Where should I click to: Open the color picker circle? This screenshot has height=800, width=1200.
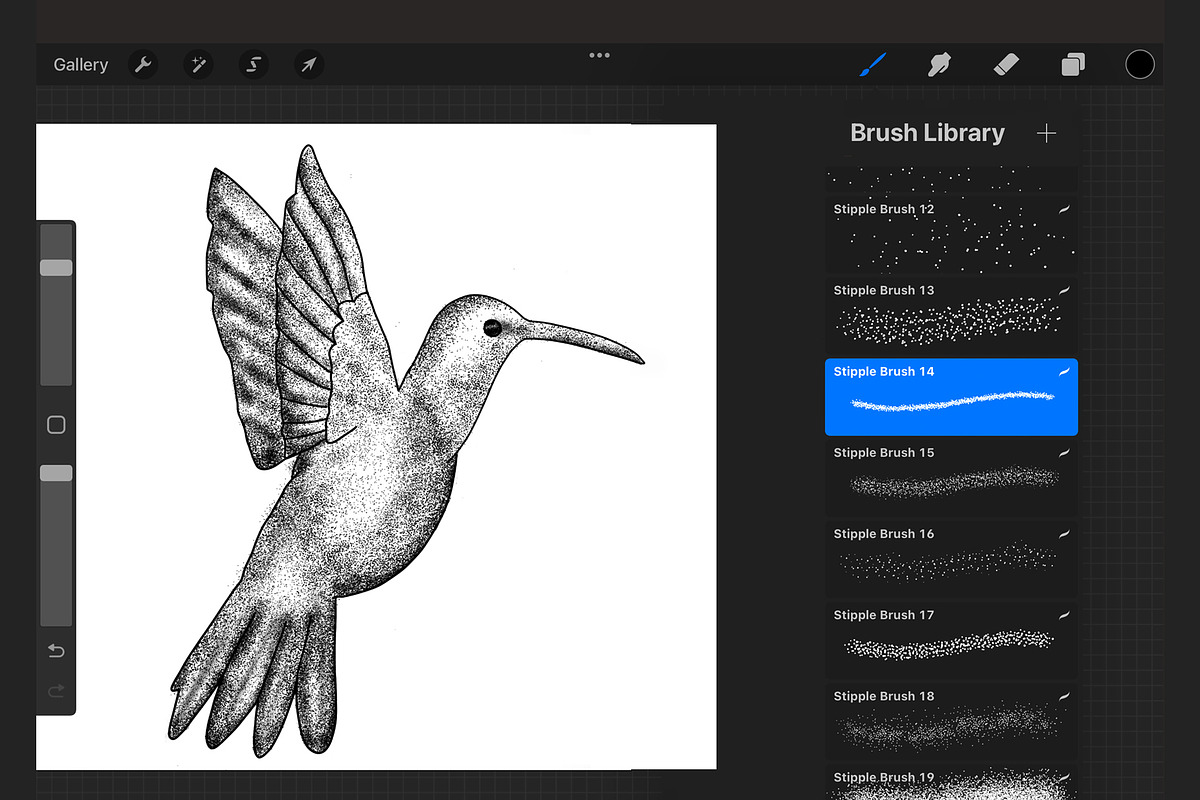tap(1140, 64)
